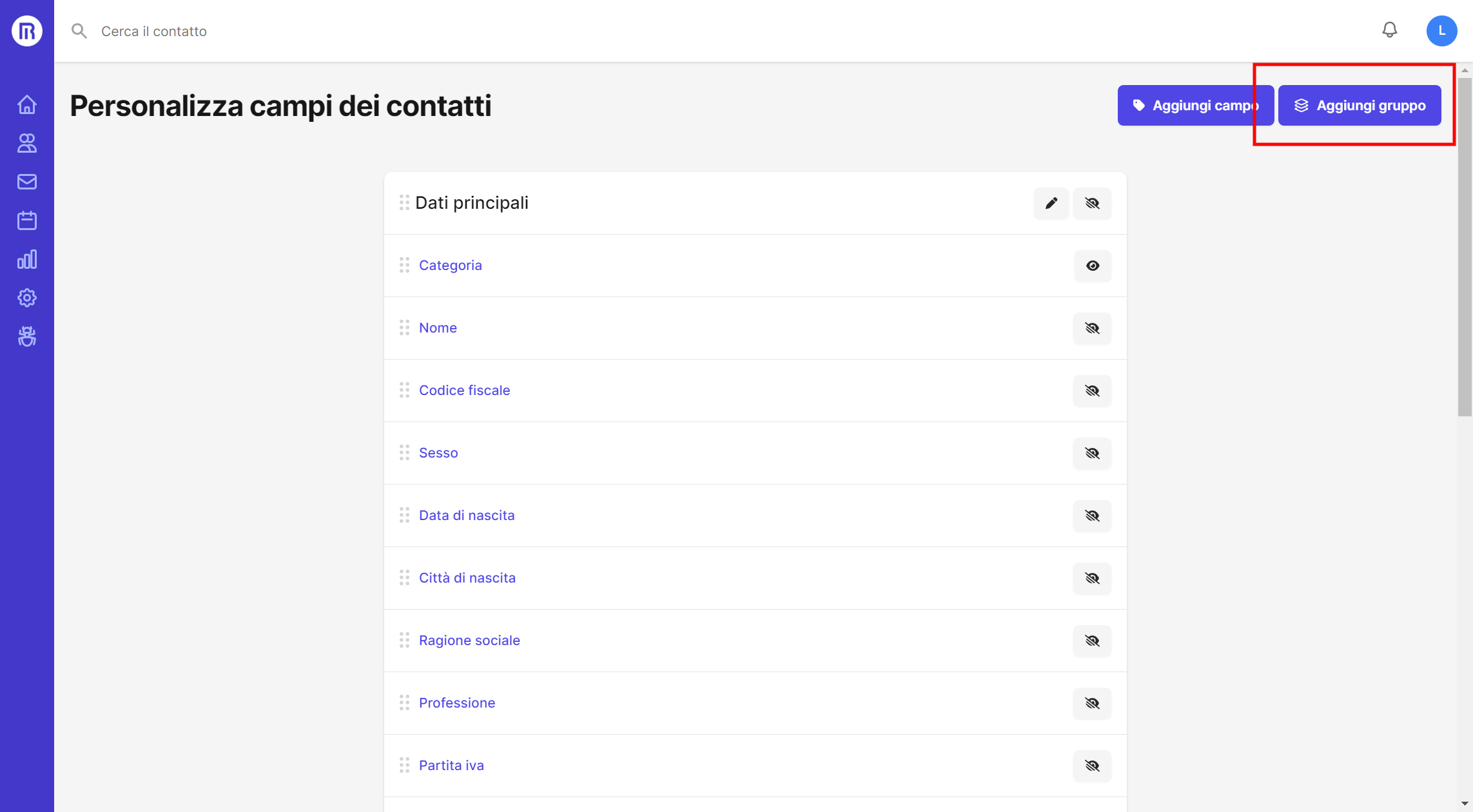Screen dimensions: 1473x812
Task: Toggle visibility of the Partita iva field
Action: 1092,766
